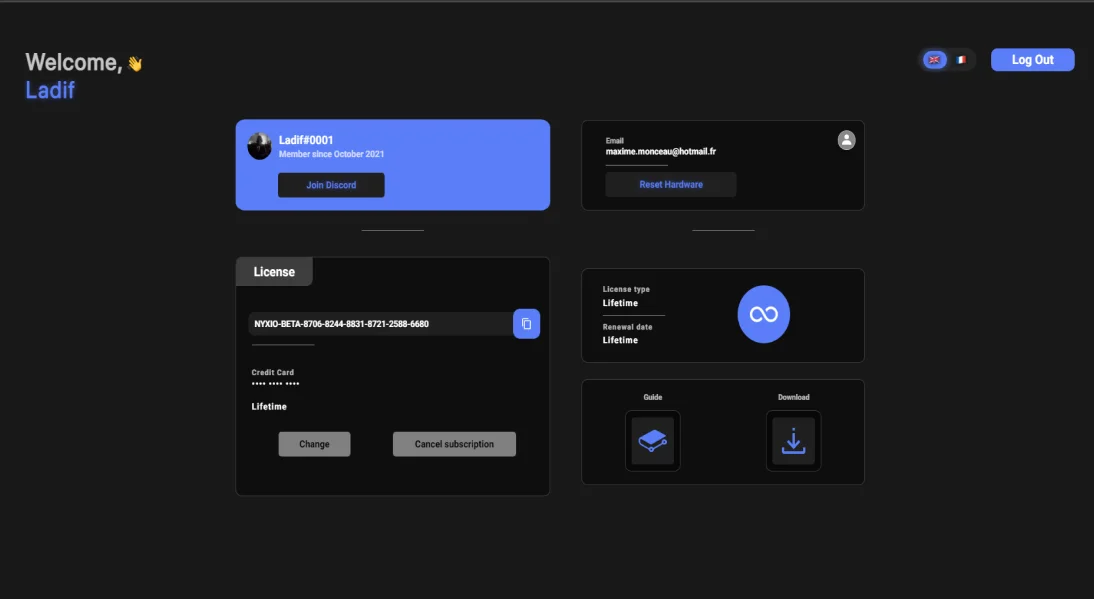Click the 'Email' field label
The image size is (1094, 599).
(x=615, y=141)
